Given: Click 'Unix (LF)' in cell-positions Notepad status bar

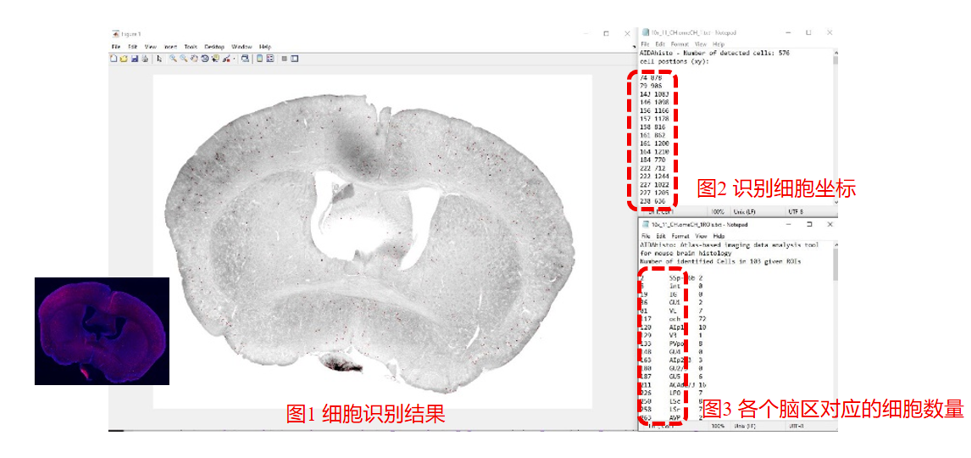Looking at the screenshot, I should [744, 212].
